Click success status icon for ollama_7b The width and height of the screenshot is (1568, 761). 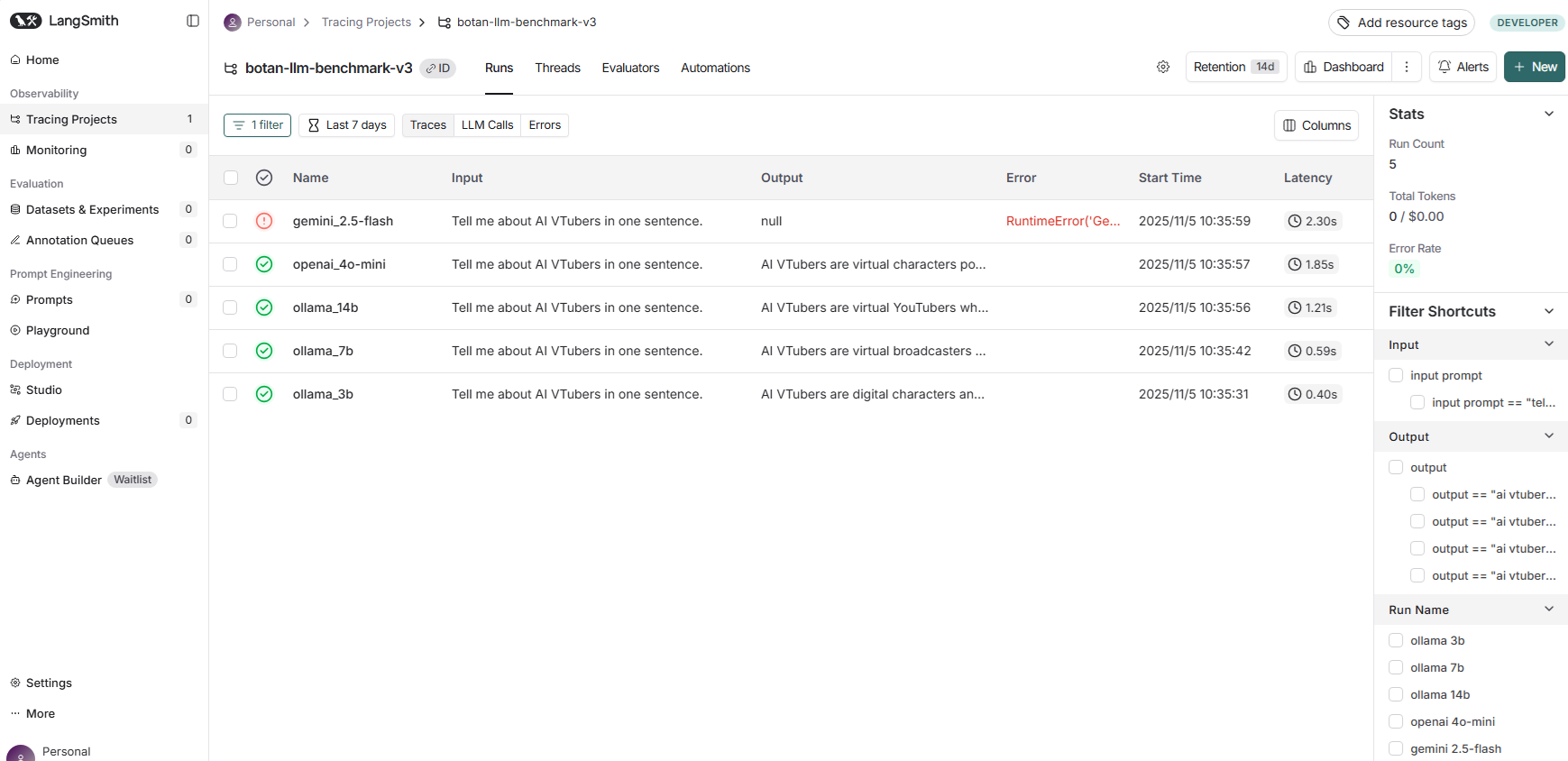tap(264, 351)
